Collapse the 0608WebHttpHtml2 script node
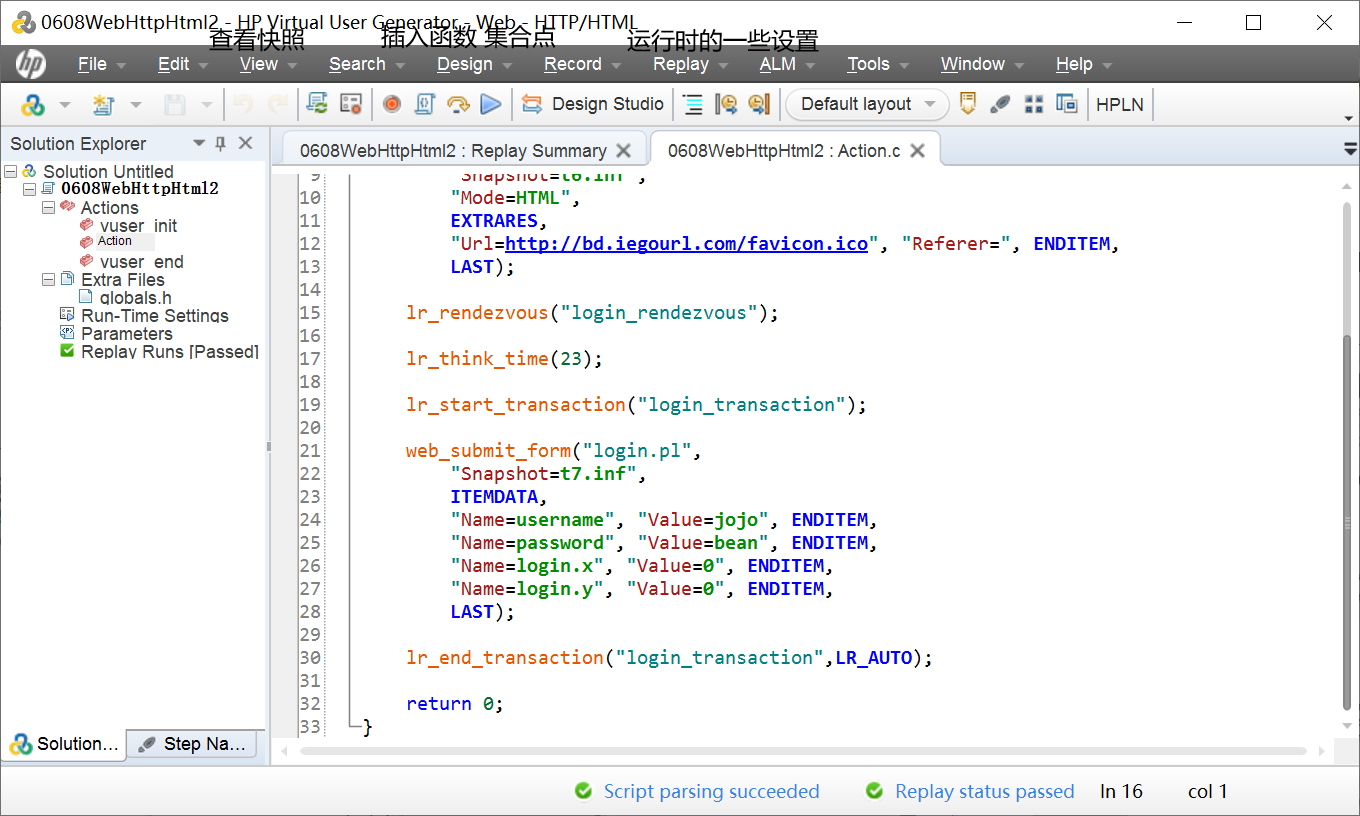The width and height of the screenshot is (1360, 816). pyautogui.click(x=29, y=189)
